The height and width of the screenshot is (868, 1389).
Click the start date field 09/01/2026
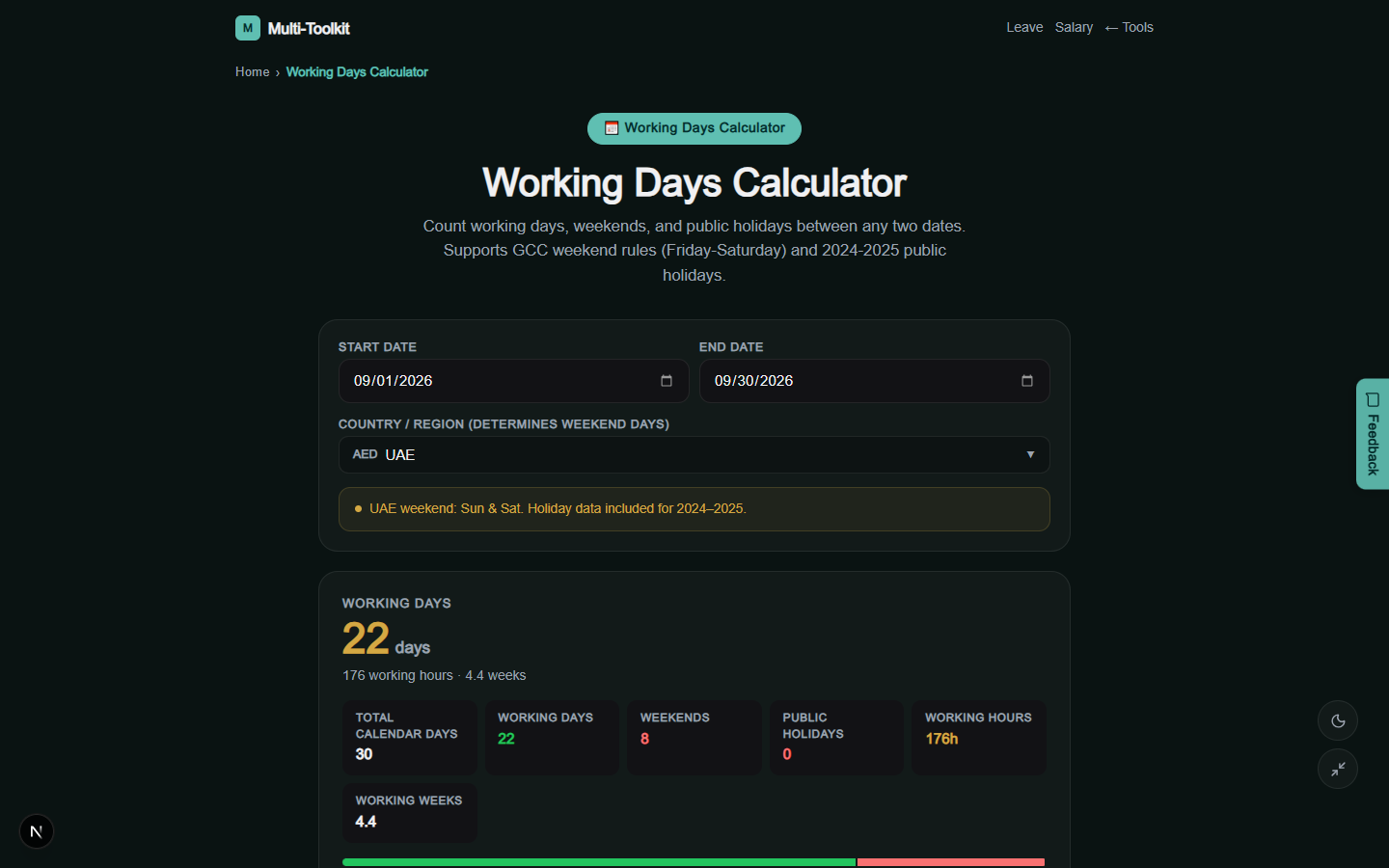click(514, 381)
